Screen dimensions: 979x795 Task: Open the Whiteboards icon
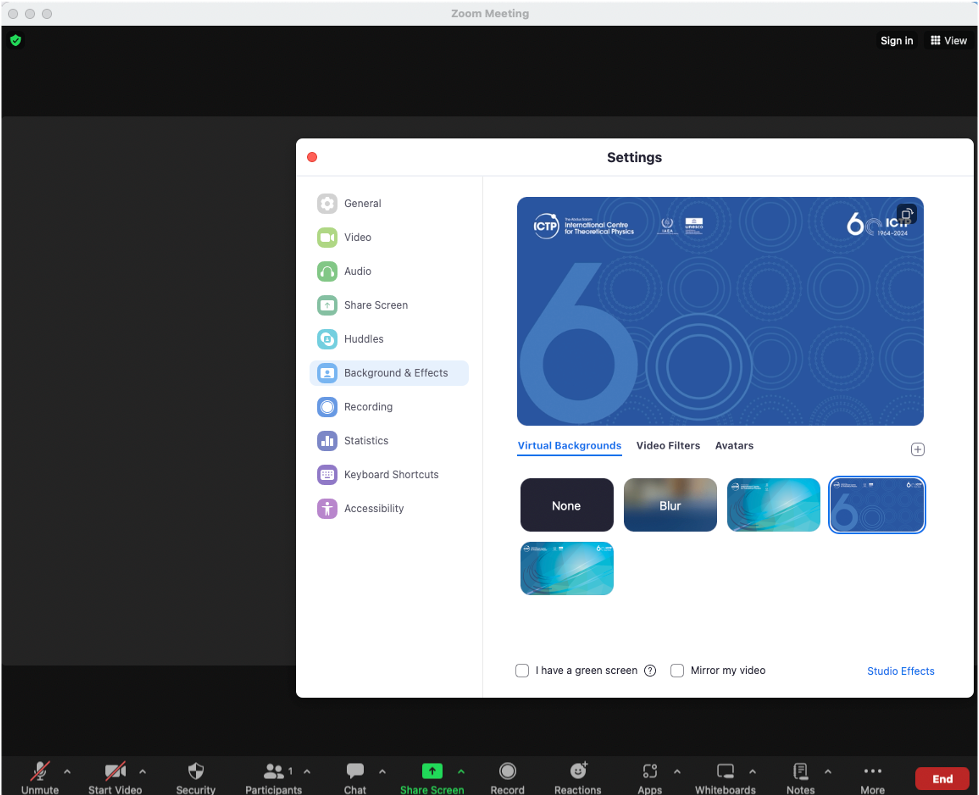coord(725,771)
